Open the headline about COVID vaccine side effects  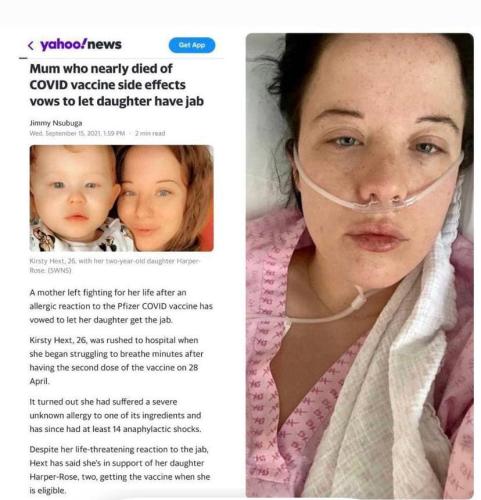coord(117,85)
